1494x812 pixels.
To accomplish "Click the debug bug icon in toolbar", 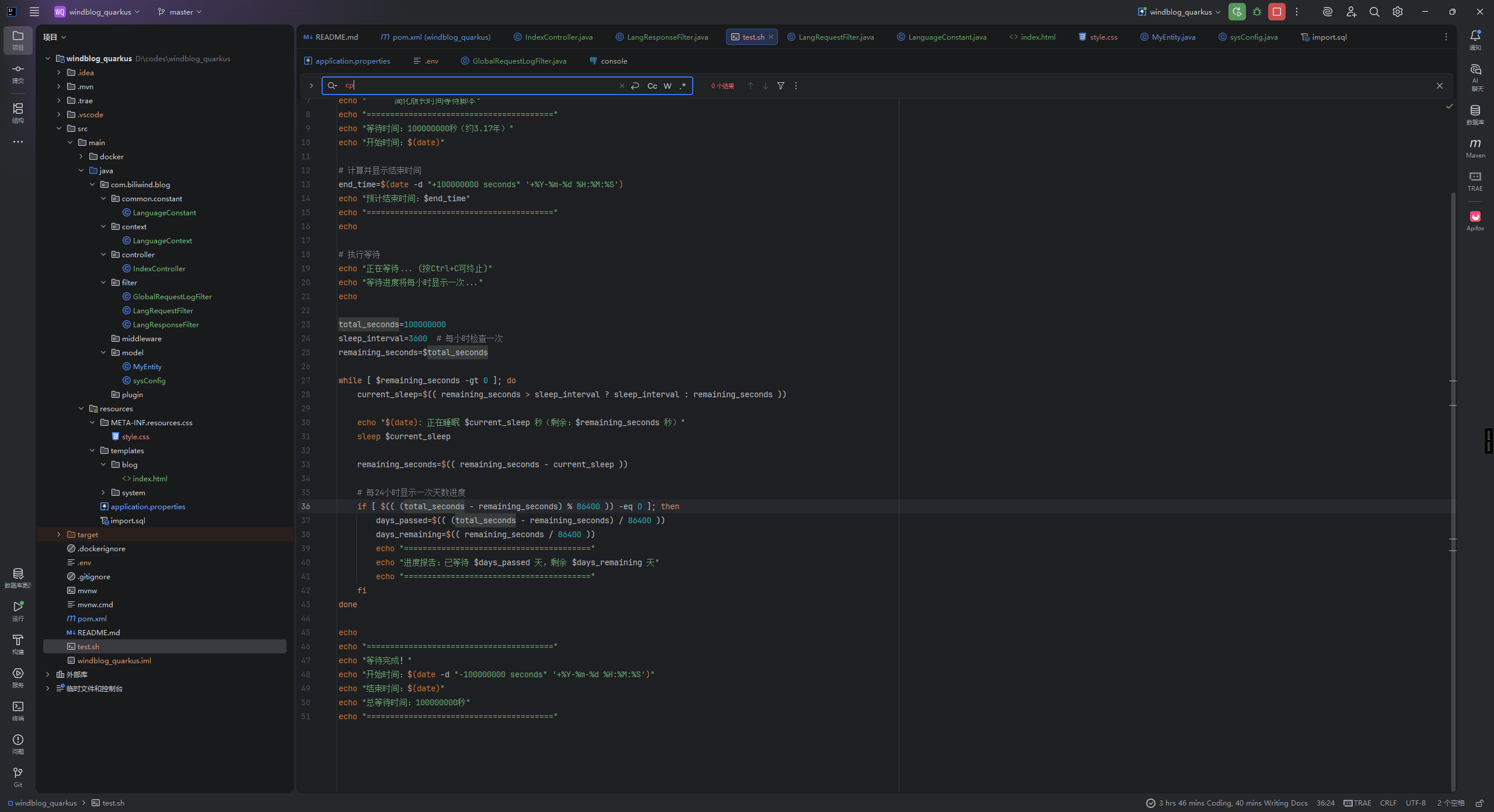I will click(1257, 12).
